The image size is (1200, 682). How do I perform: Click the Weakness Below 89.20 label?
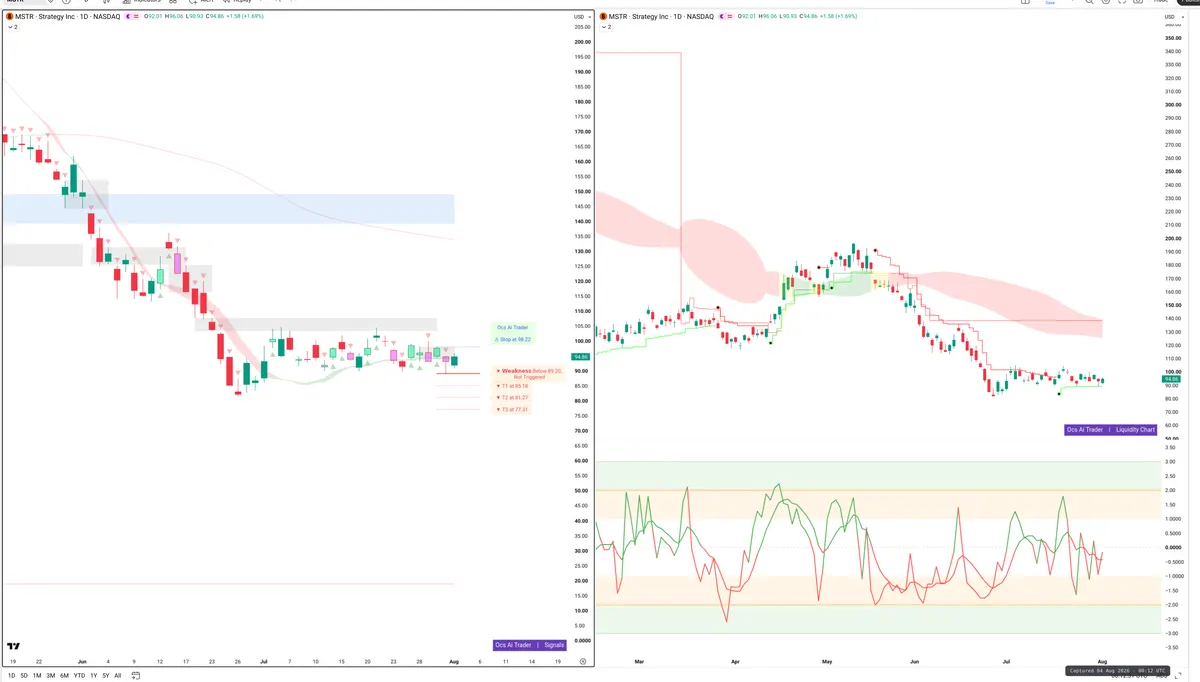click(530, 373)
